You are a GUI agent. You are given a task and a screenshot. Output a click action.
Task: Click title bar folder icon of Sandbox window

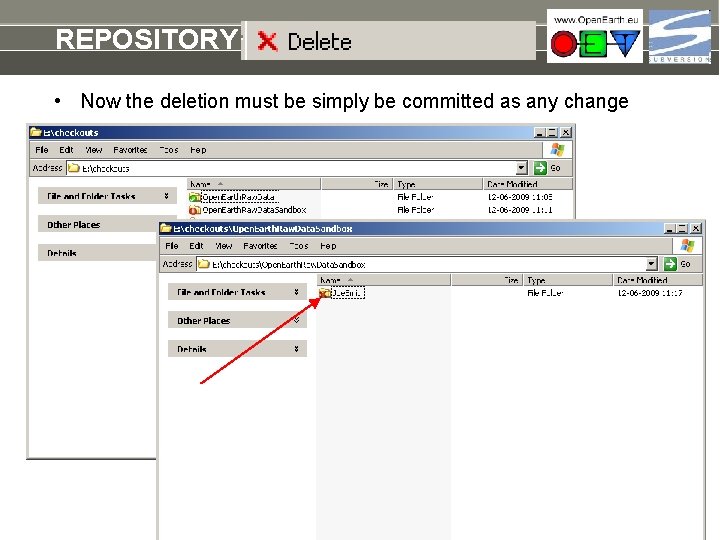166,228
